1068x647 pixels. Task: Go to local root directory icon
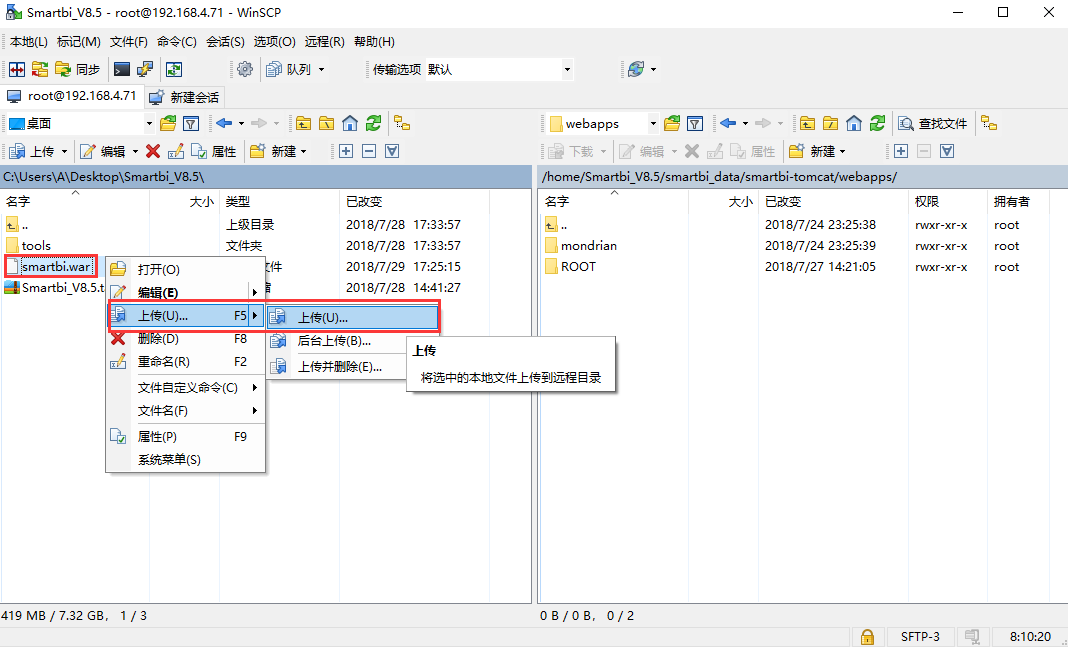tap(326, 124)
